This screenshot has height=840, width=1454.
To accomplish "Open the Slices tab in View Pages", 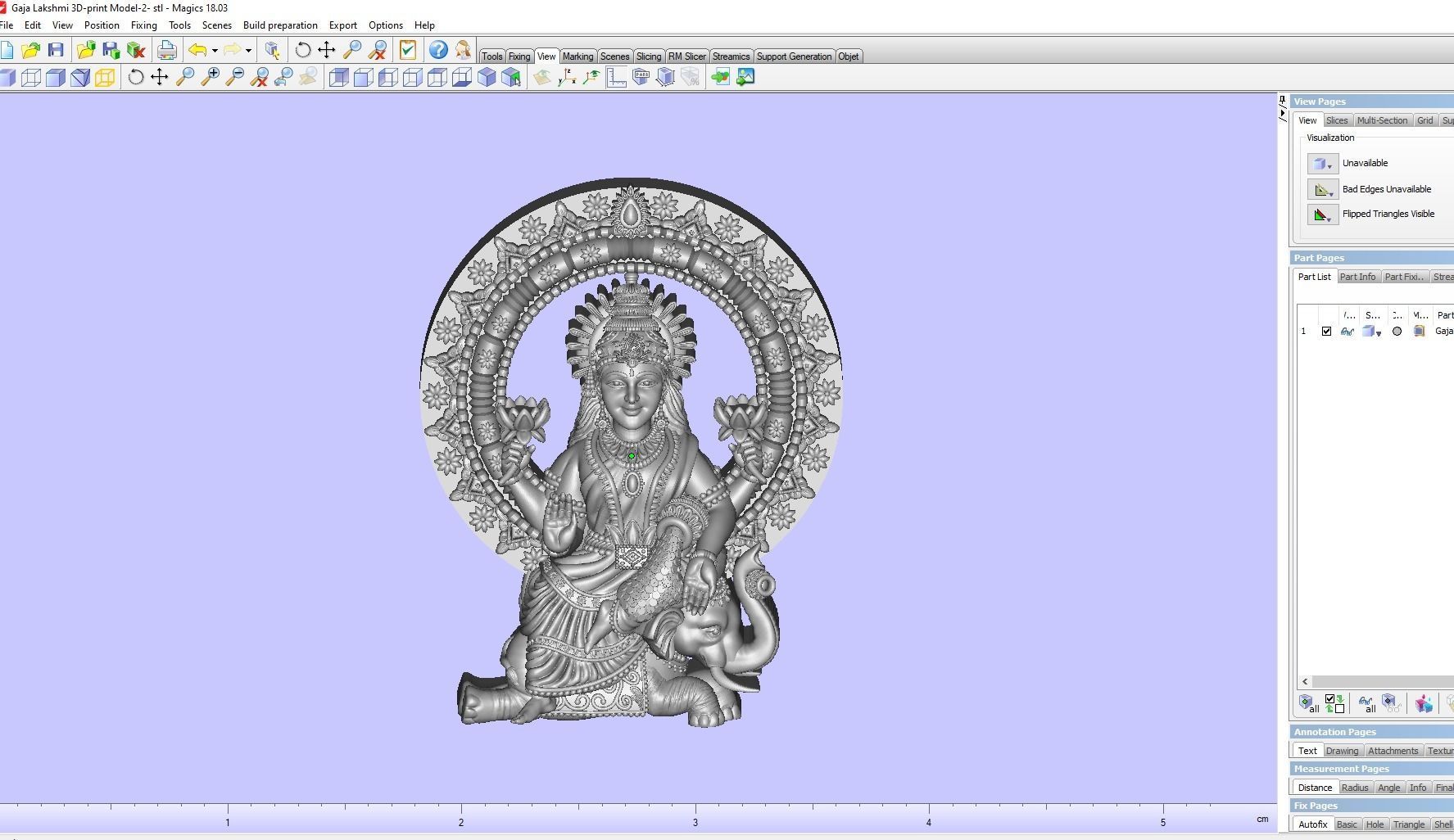I will tap(1337, 120).
